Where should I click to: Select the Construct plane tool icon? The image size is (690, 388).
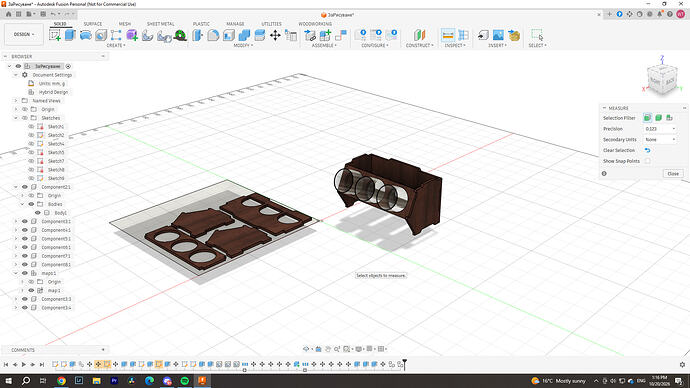[419, 35]
